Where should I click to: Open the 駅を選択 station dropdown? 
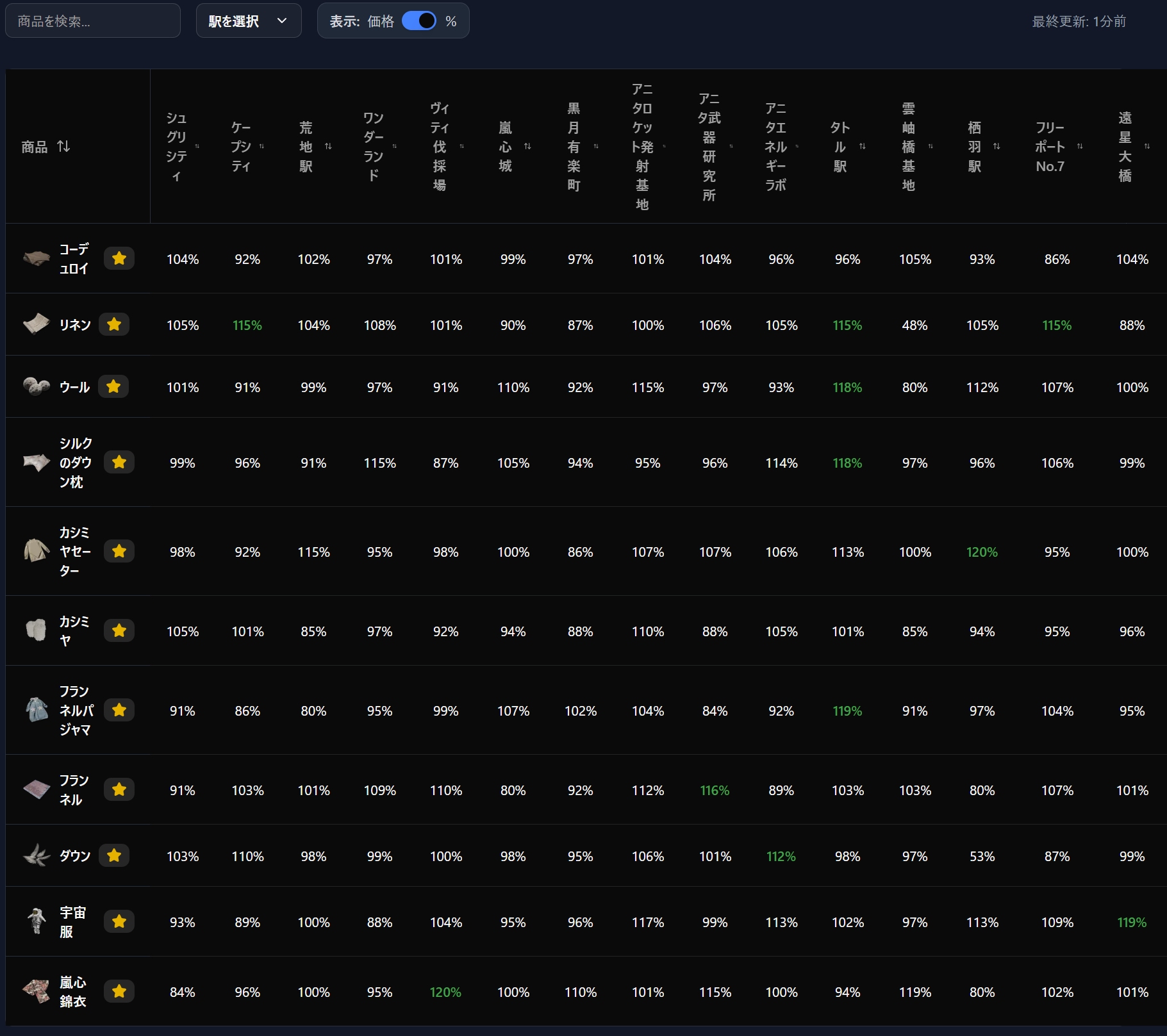click(x=249, y=21)
